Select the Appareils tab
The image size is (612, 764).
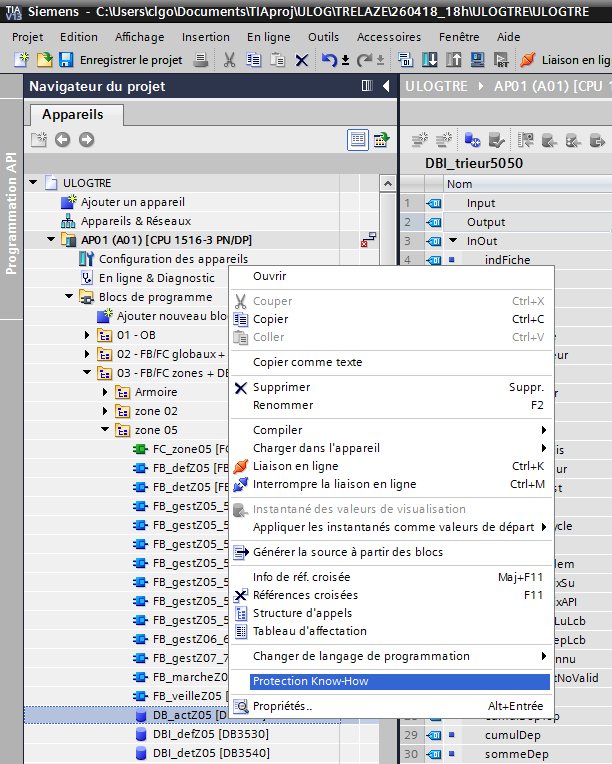click(x=71, y=115)
